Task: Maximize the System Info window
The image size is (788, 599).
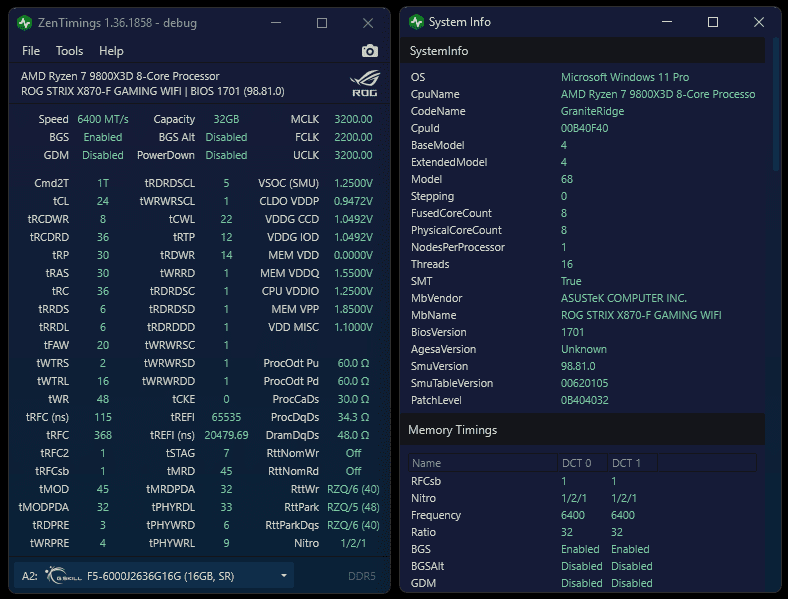Action: 713,22
